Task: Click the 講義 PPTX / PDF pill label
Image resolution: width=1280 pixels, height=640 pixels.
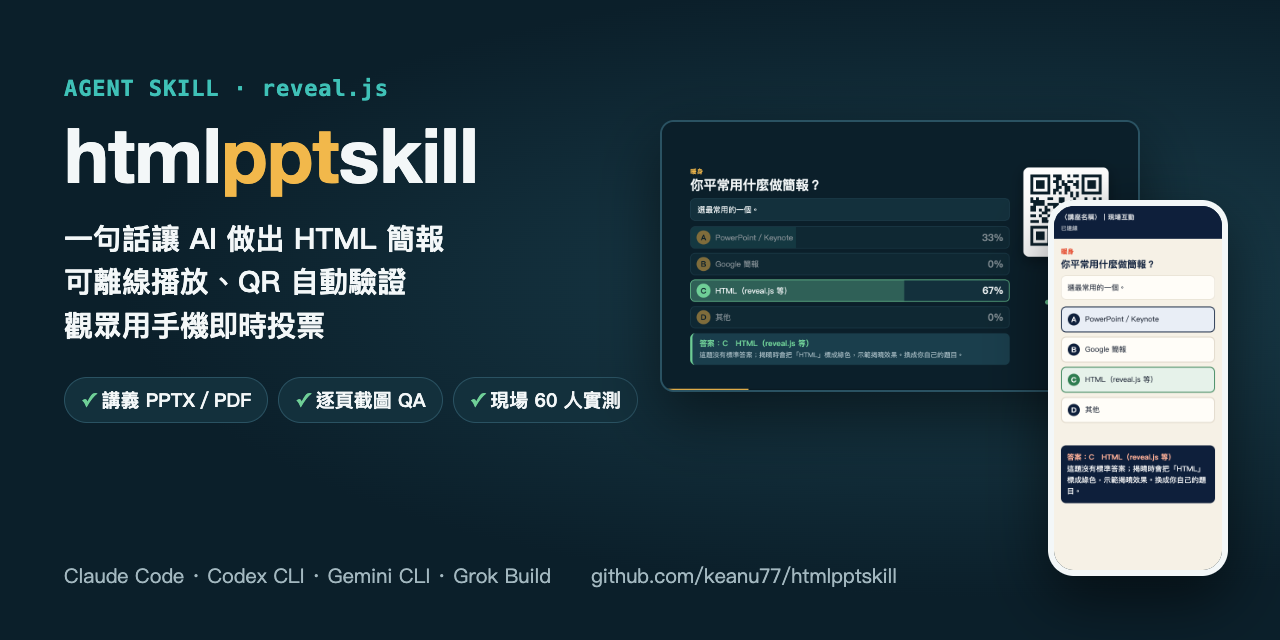Action: click(x=178, y=400)
